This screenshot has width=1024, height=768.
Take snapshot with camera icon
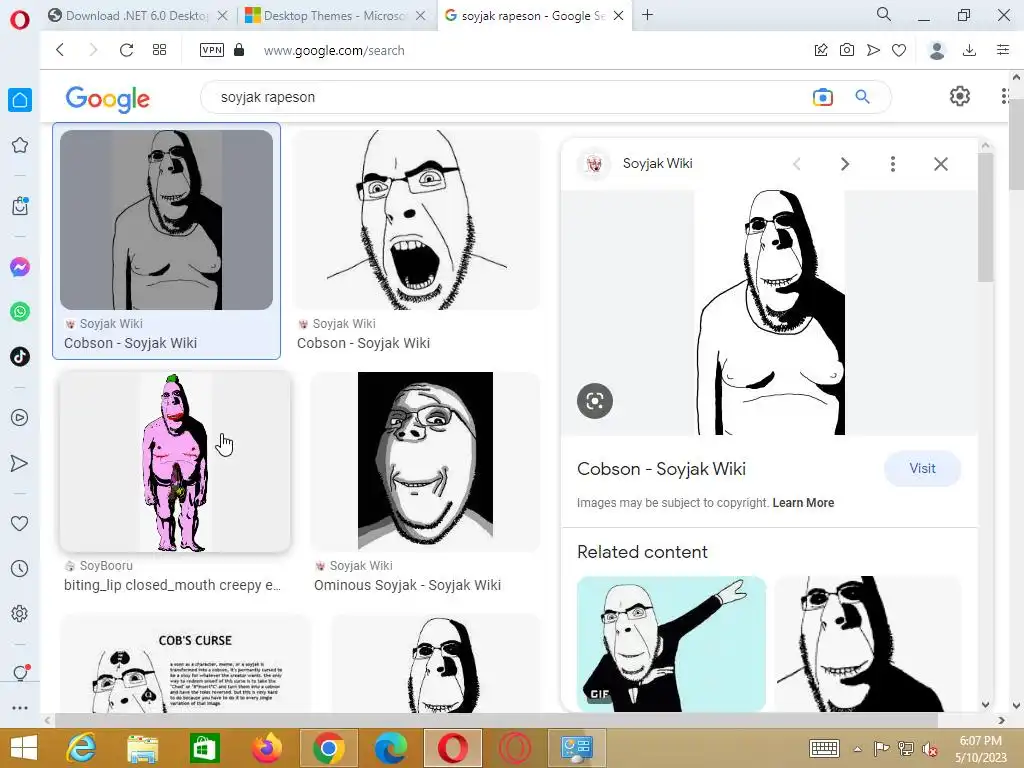pyautogui.click(x=847, y=50)
